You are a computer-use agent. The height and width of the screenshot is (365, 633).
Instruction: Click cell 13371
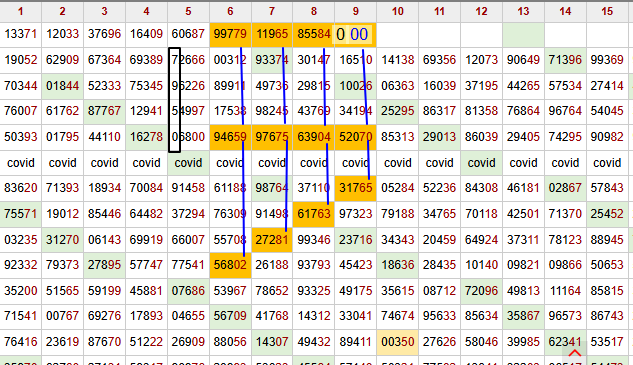pyautogui.click(x=21, y=34)
